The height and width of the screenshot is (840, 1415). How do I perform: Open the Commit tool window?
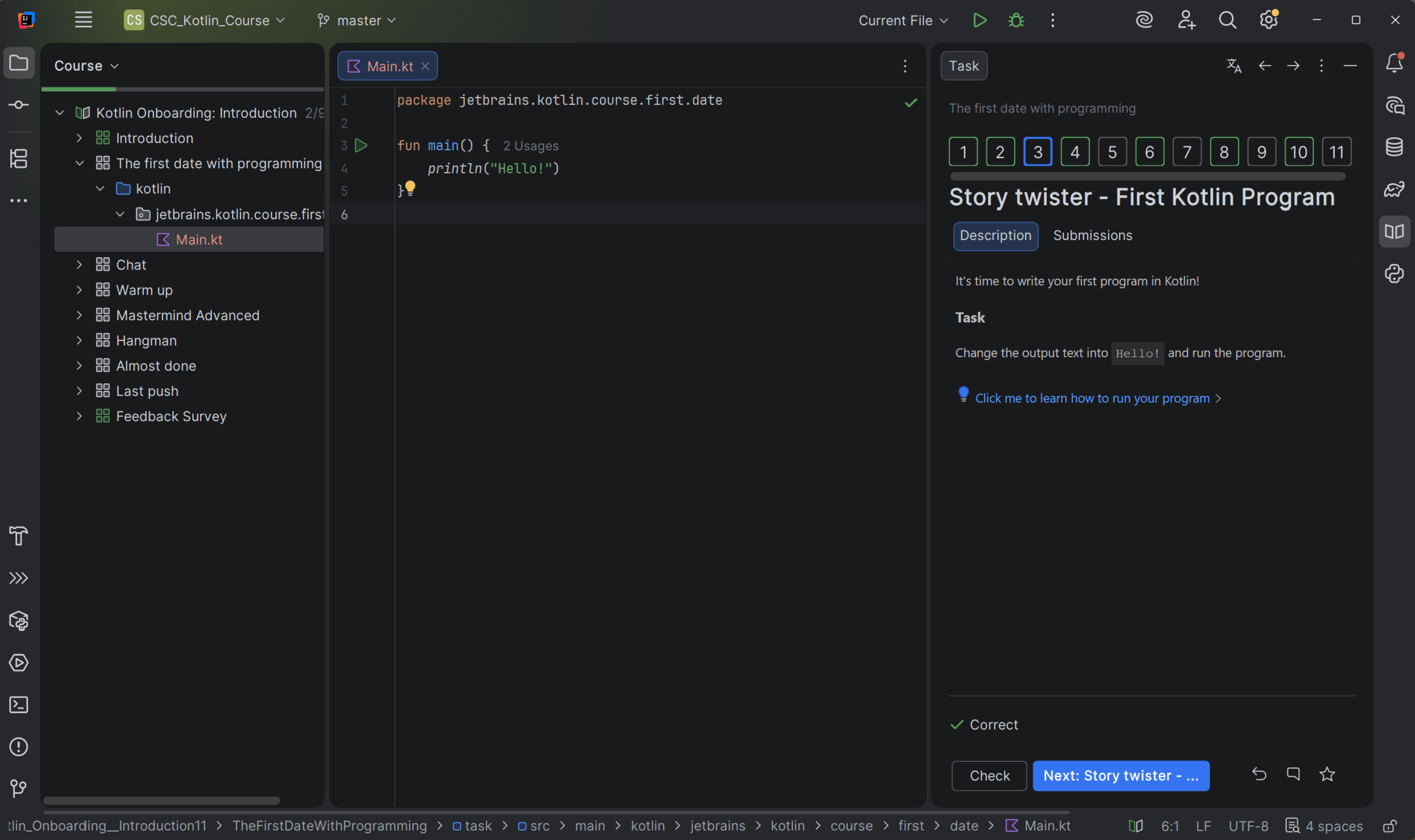[19, 104]
